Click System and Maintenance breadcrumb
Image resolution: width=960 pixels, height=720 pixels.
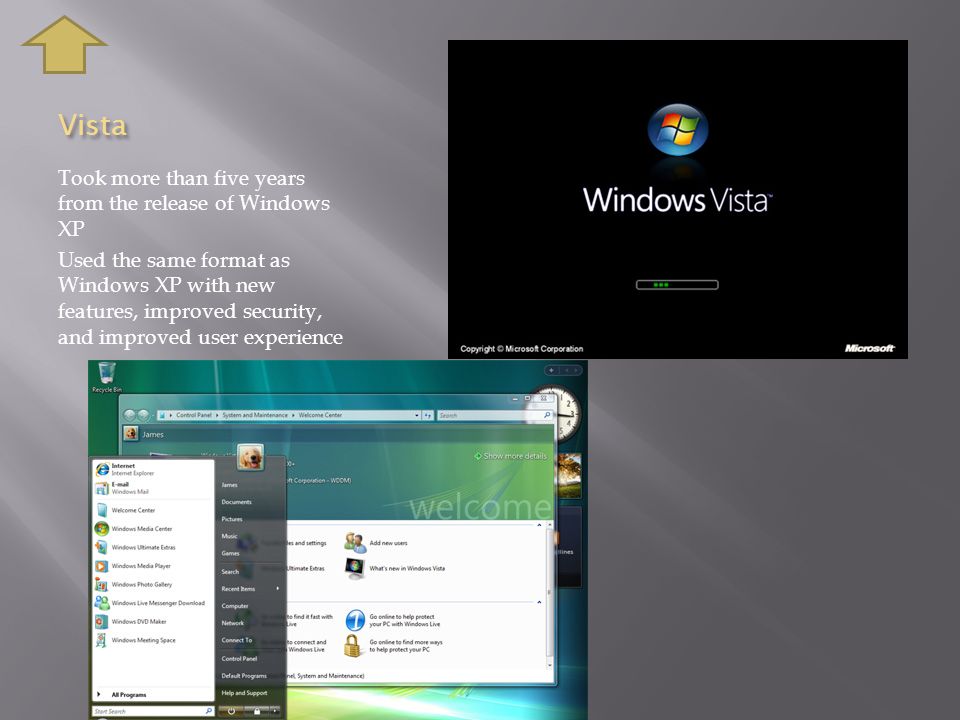(x=255, y=415)
